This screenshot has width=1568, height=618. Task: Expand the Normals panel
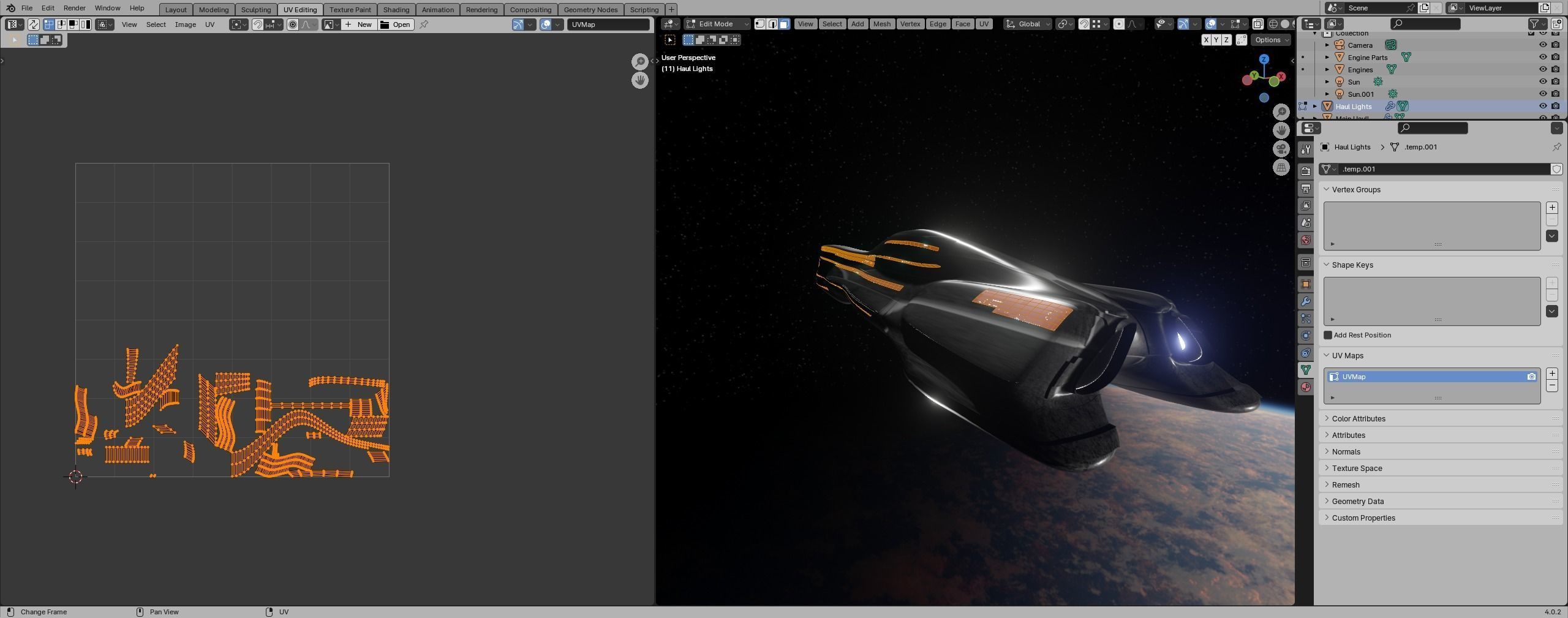1439,451
